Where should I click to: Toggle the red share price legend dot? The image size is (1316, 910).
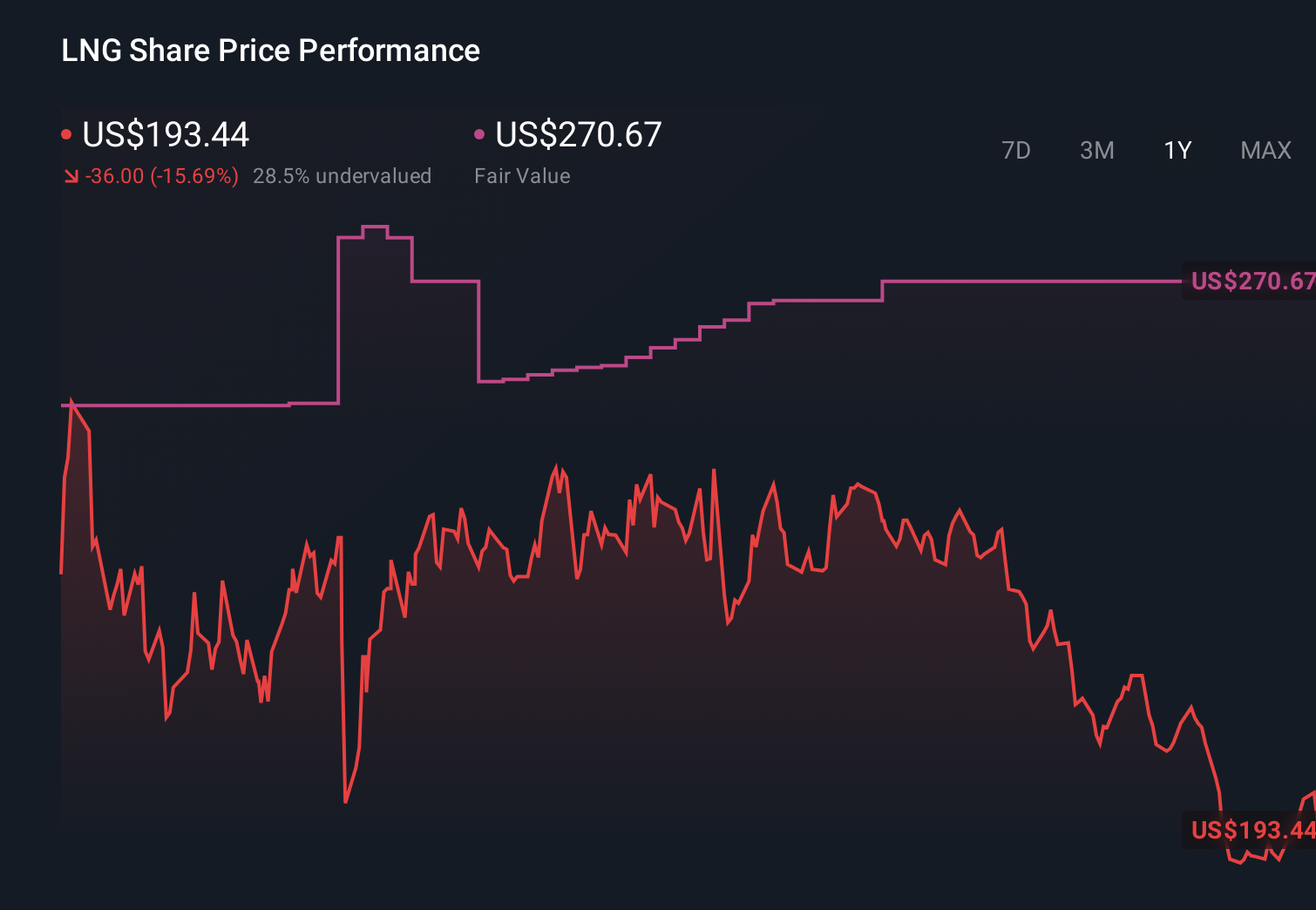pos(65,132)
